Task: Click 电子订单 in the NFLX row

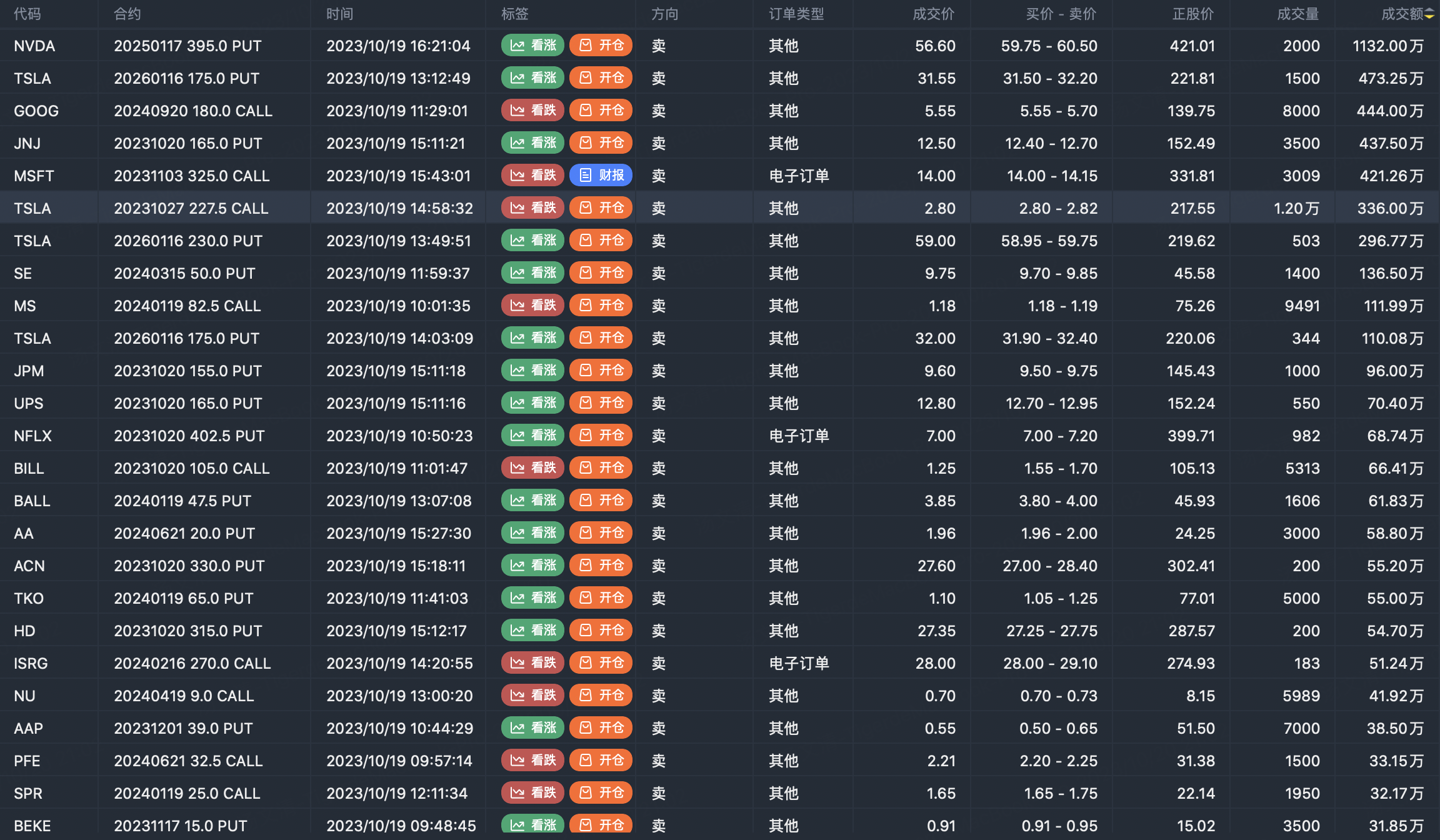Action: coord(799,436)
